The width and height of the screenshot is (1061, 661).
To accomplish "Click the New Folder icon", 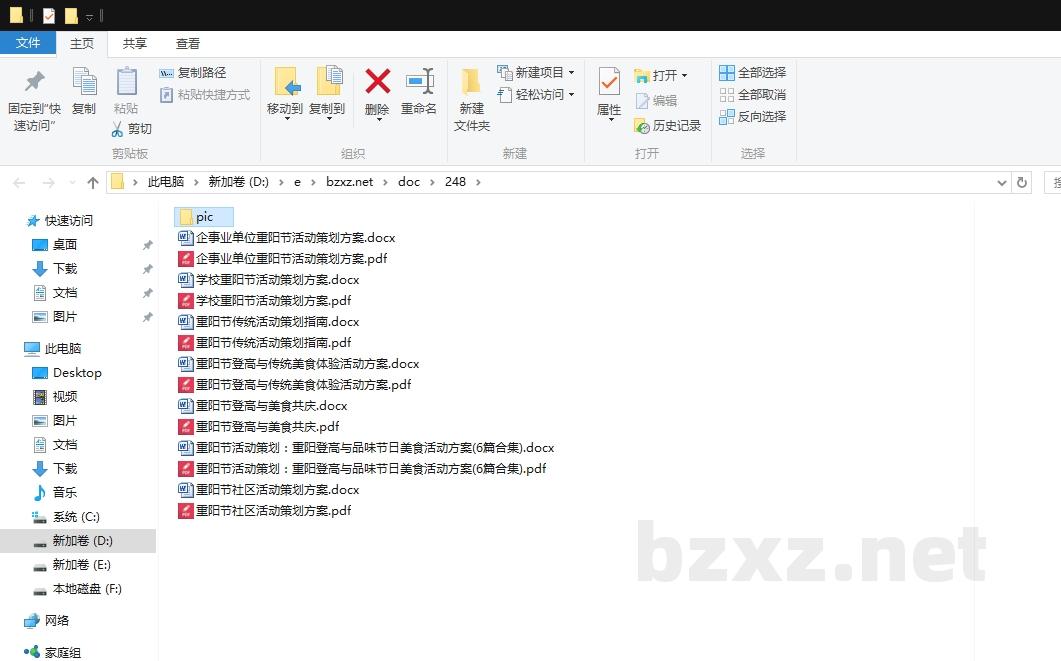I will coord(471,82).
